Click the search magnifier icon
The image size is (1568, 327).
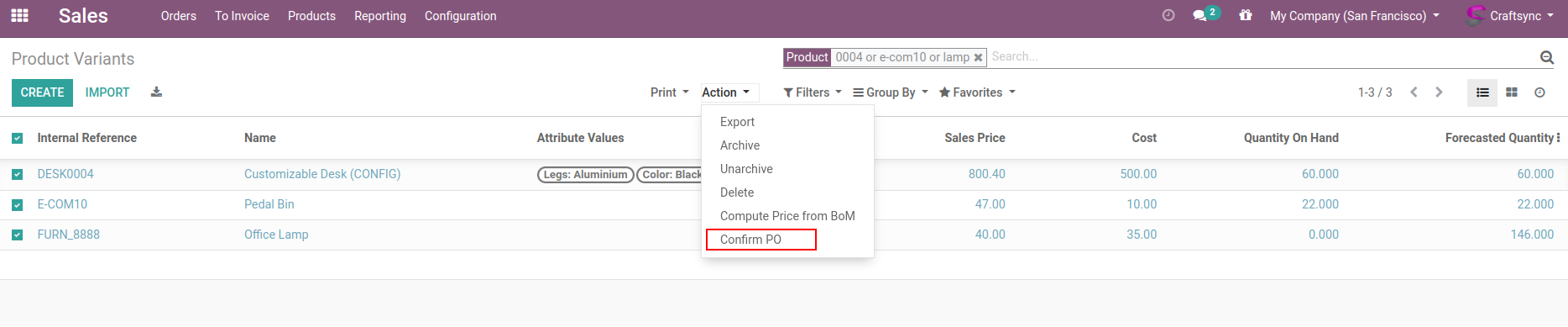(x=1547, y=57)
